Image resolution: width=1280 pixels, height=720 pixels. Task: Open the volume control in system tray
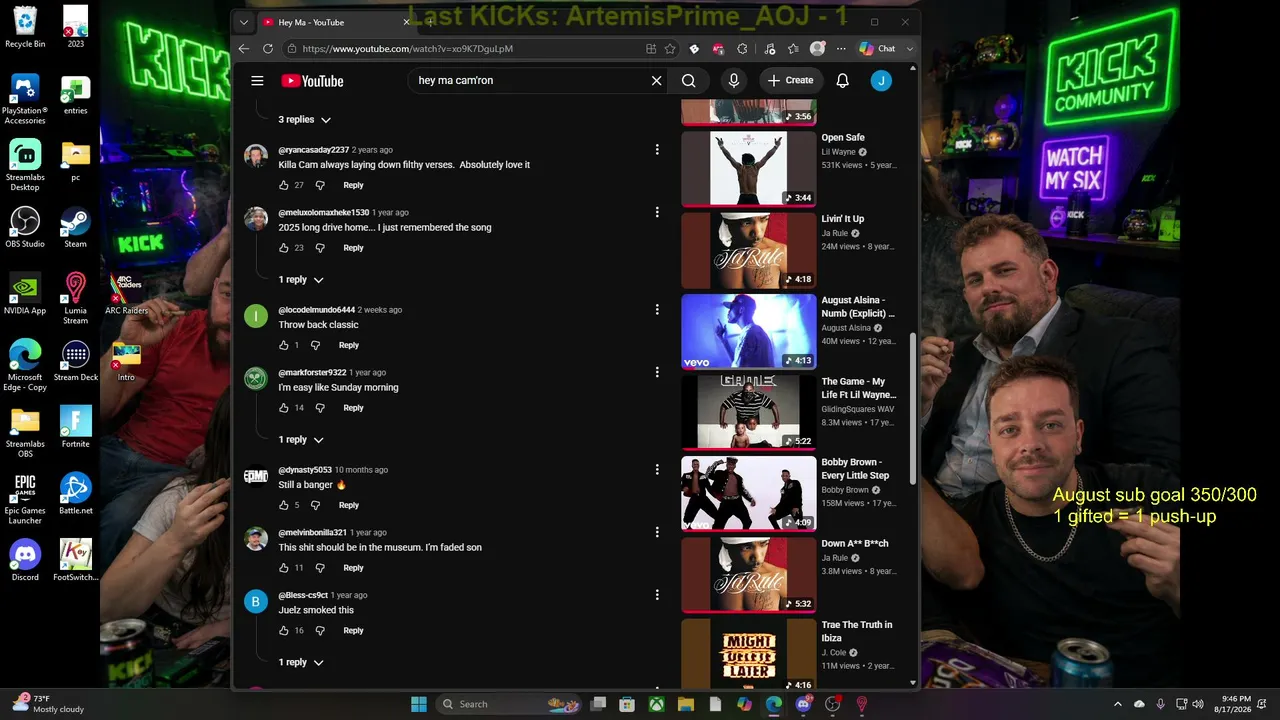1198,704
